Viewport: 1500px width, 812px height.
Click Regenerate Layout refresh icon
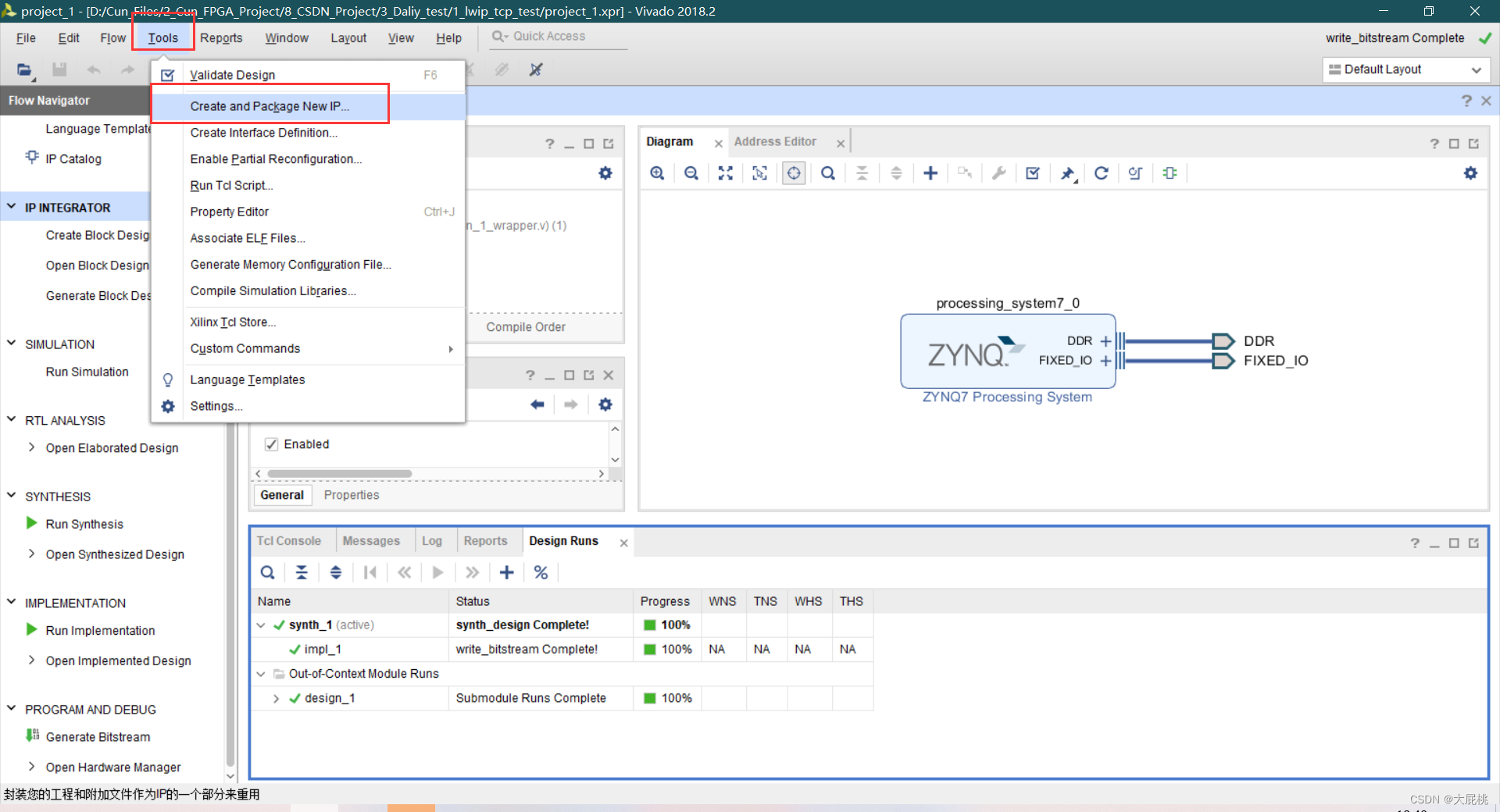click(x=1102, y=173)
